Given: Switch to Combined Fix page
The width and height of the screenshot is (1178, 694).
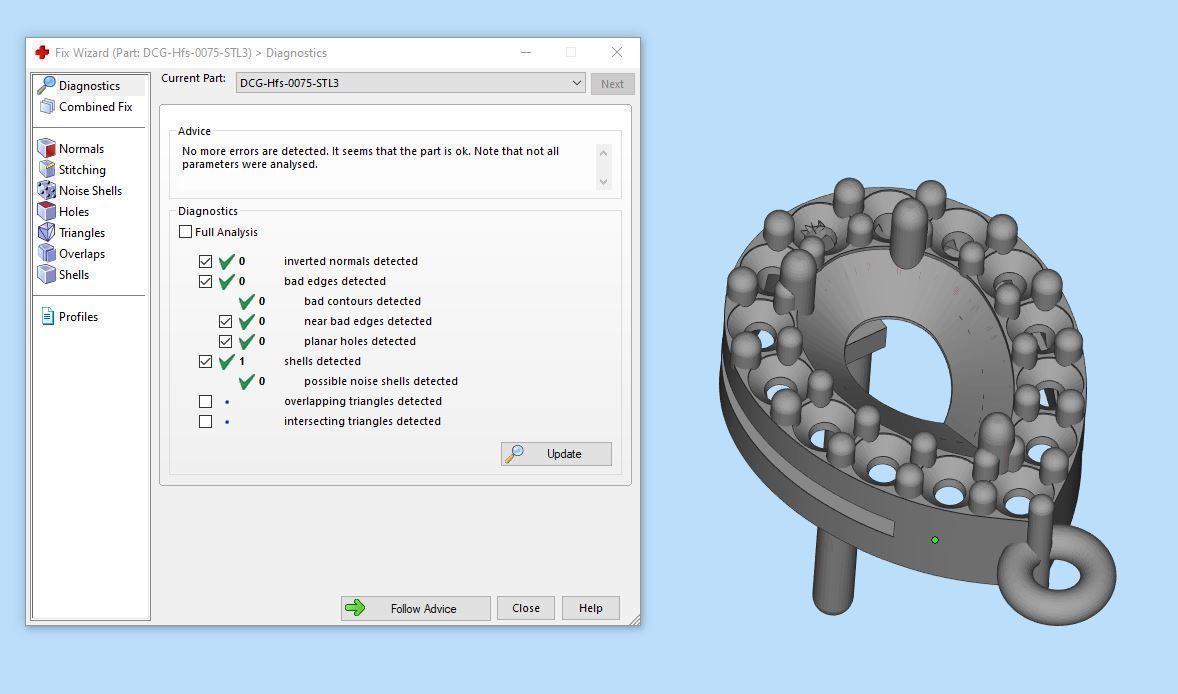Looking at the screenshot, I should pos(95,107).
